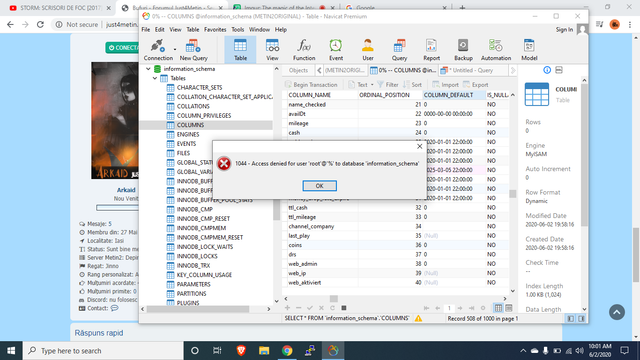
Task: Switch to View objects in toolbar
Action: (272, 50)
